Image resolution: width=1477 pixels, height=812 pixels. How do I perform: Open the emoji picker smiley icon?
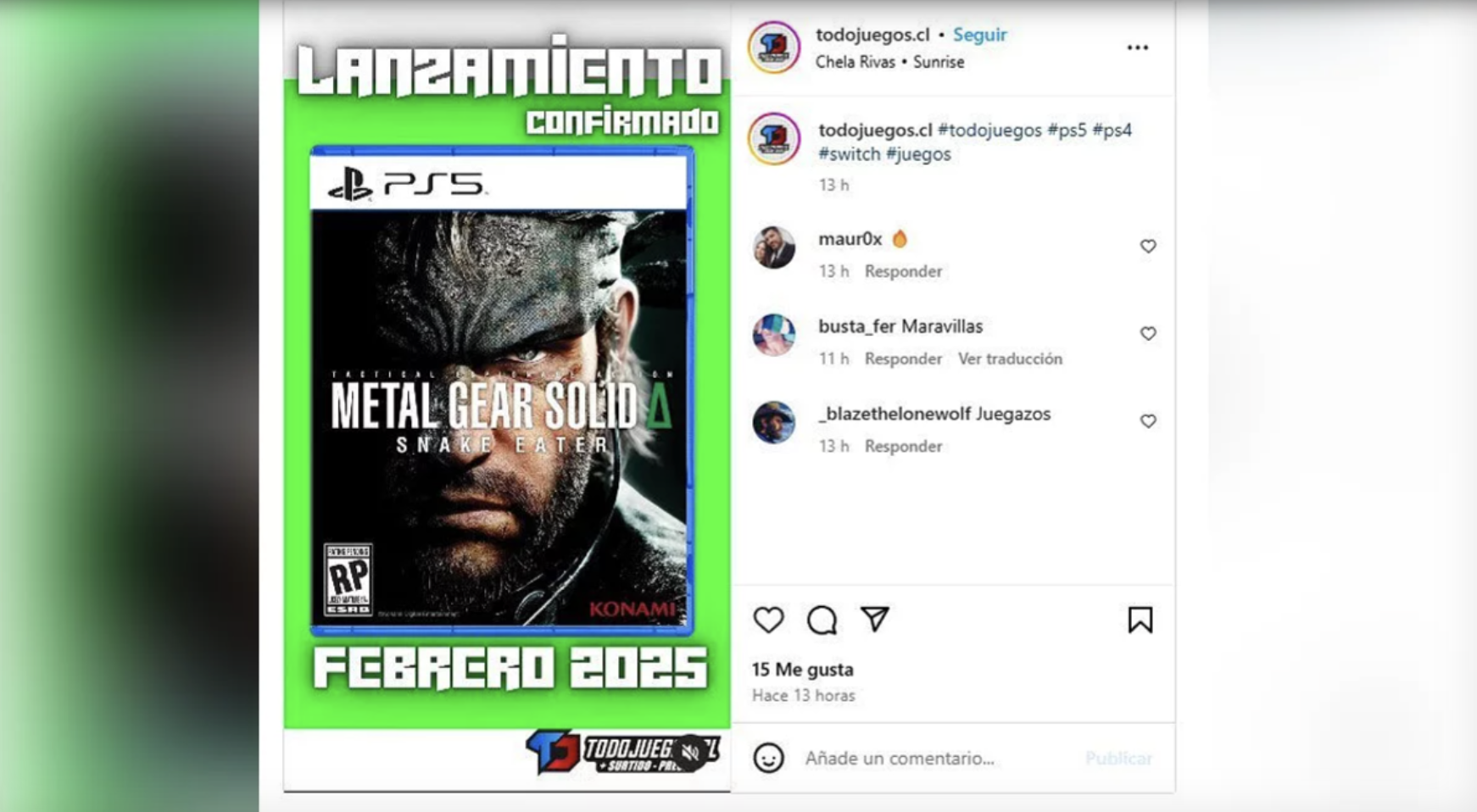click(x=768, y=758)
